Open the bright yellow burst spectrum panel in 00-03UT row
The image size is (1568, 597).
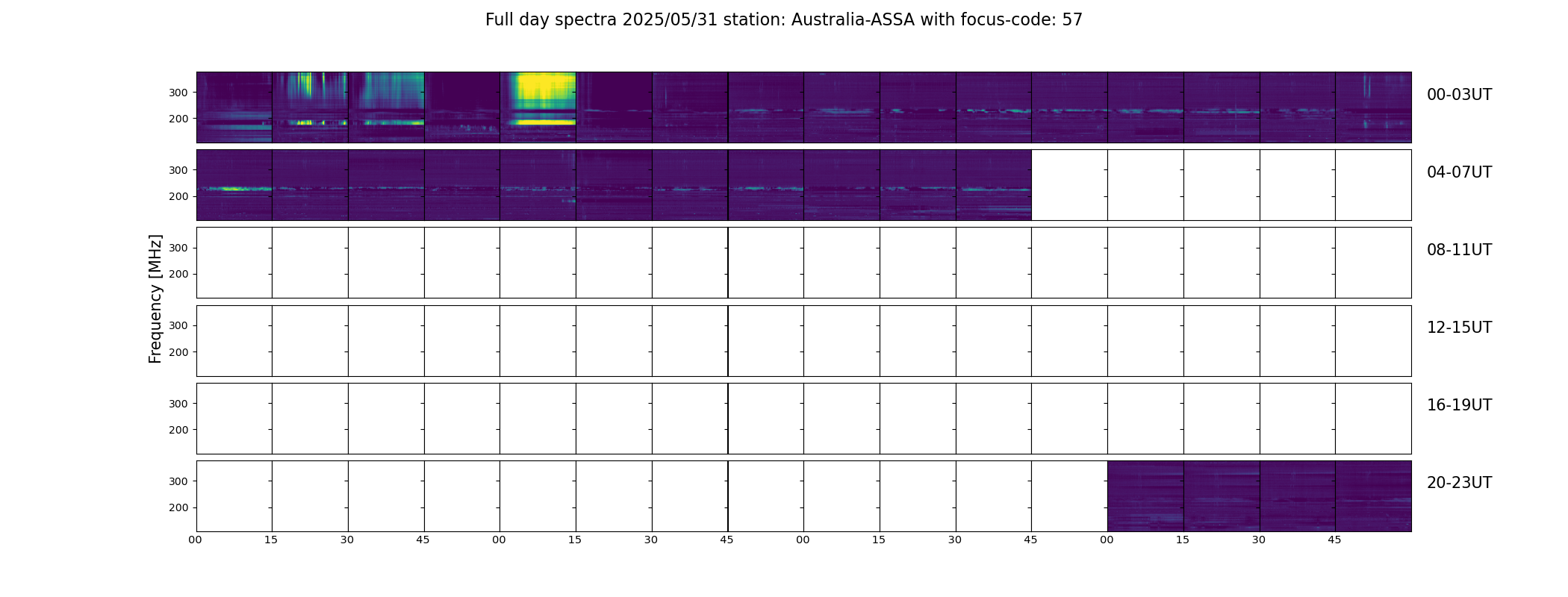pyautogui.click(x=538, y=107)
